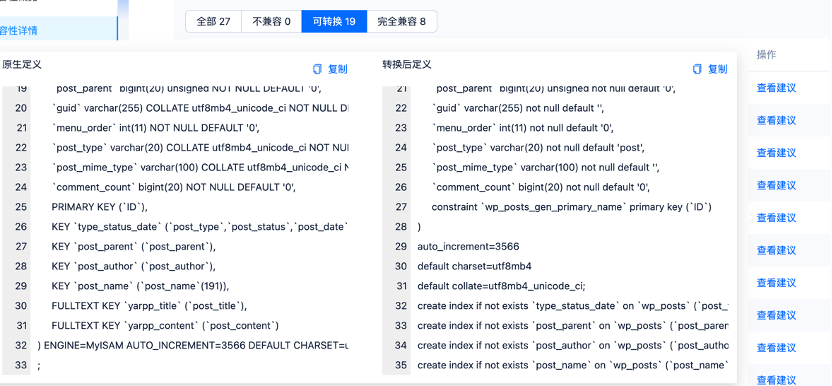The image size is (832, 386).
Task: Click `comment_count` NOT NULL DEFAULT line in 原生定义
Action: coord(174,187)
